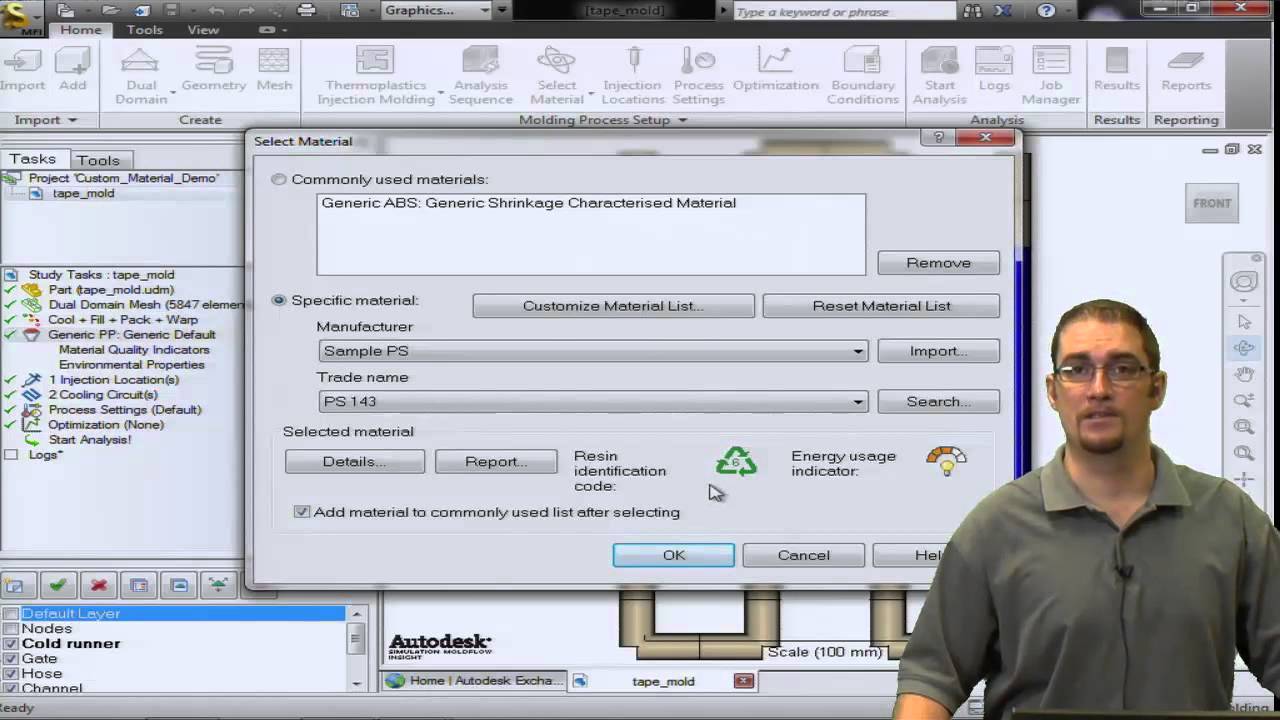Click the Injection Locations ribbon icon

(632, 76)
